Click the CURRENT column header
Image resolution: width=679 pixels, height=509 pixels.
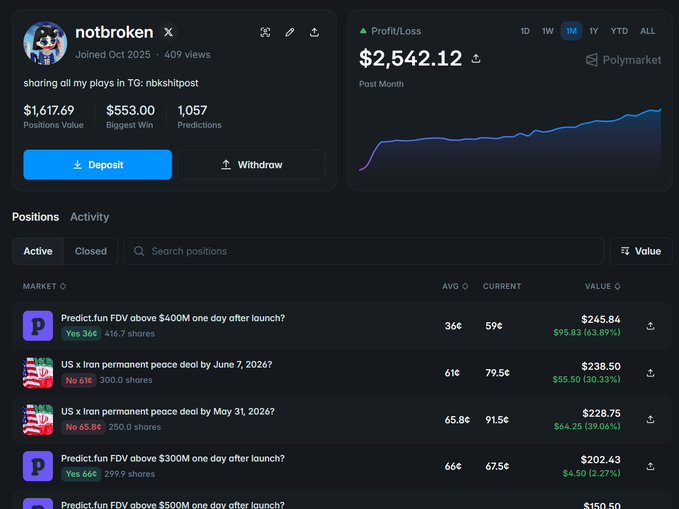[x=502, y=286]
